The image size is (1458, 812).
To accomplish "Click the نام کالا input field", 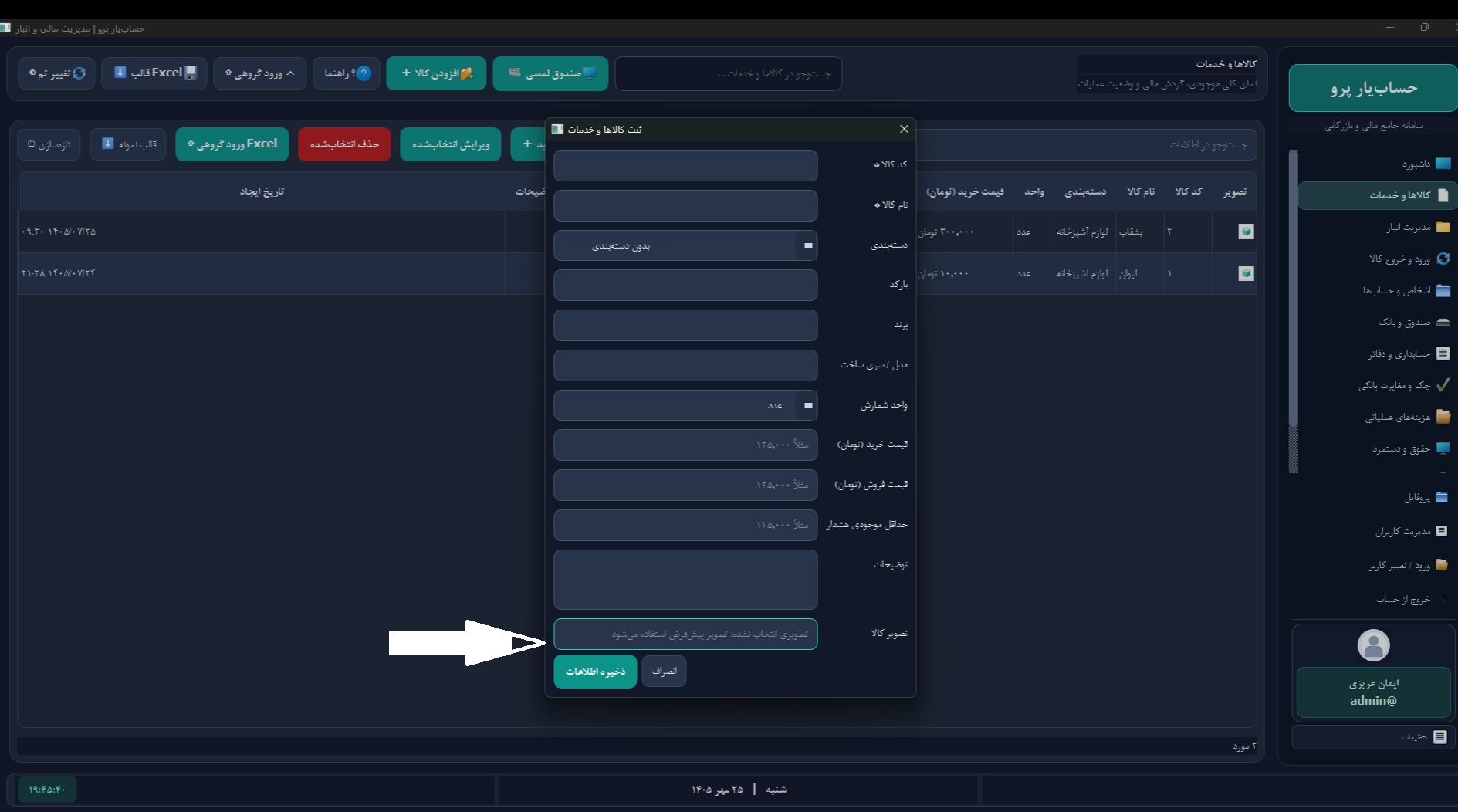I will click(685, 205).
